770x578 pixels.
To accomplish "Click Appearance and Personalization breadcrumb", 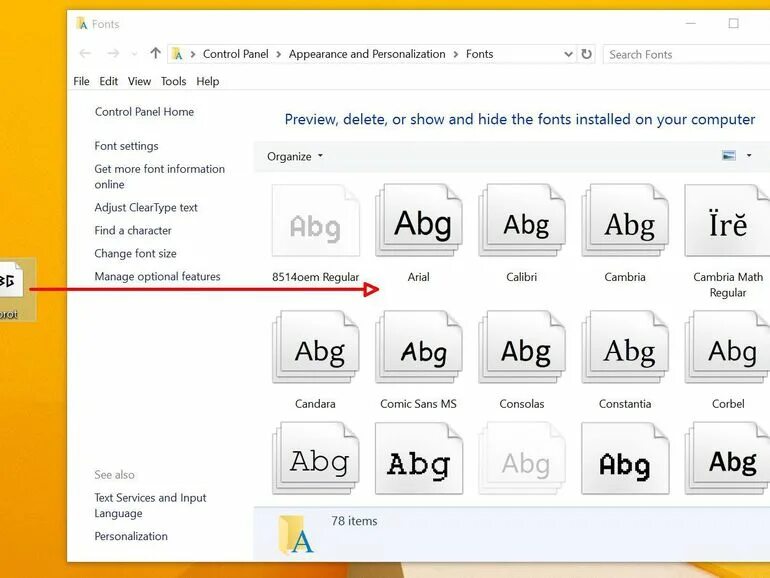I will 367,54.
